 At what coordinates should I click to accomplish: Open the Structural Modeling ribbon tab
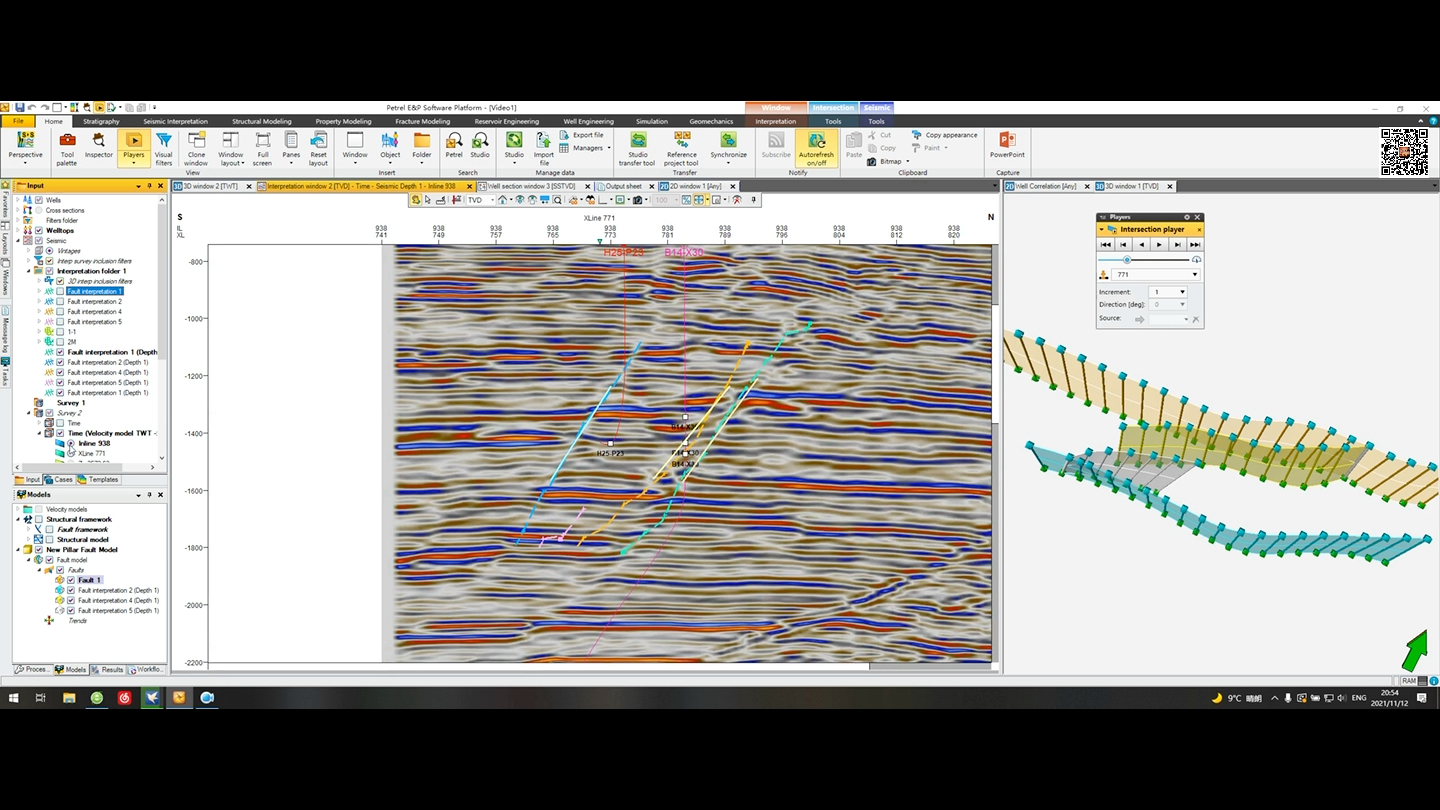click(x=261, y=121)
